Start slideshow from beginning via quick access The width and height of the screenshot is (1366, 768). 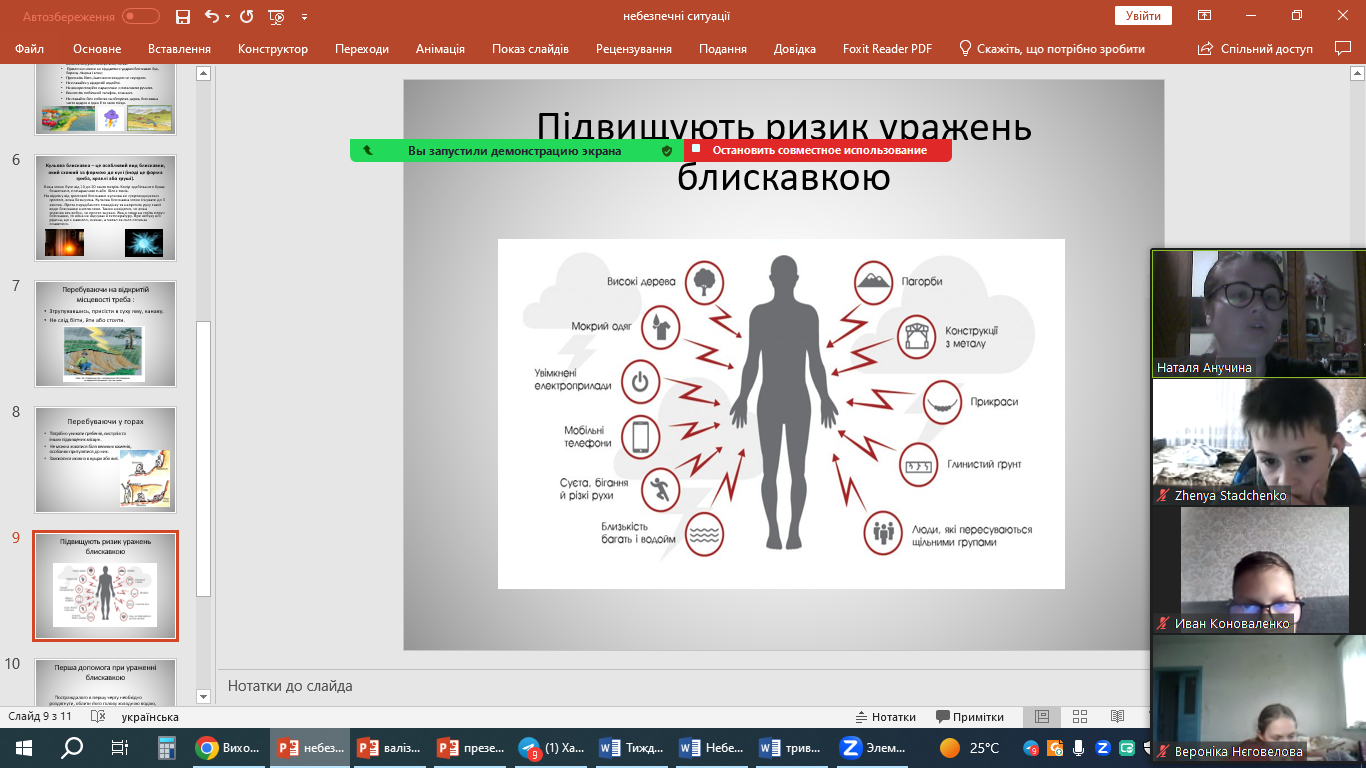click(x=277, y=17)
